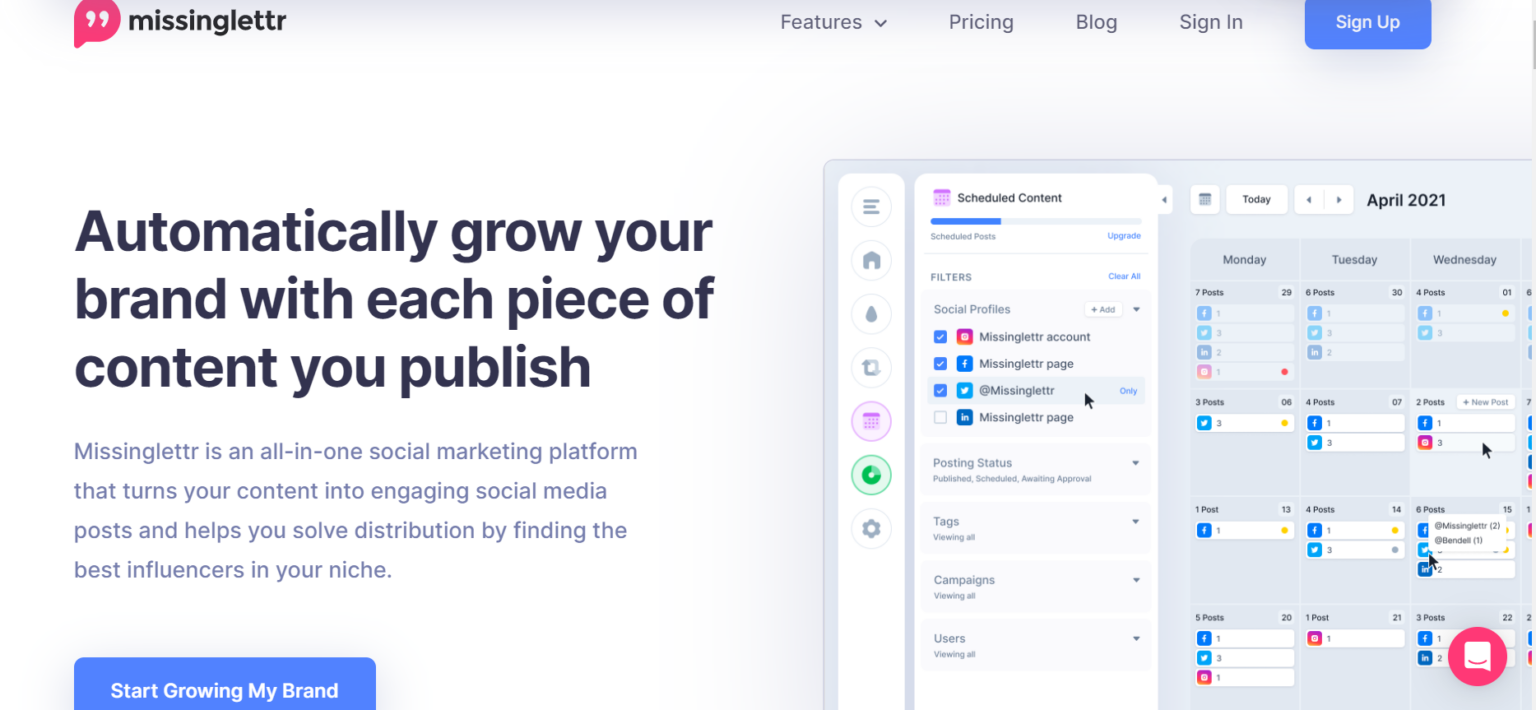Open the pink chat bubble widget

(x=1477, y=656)
